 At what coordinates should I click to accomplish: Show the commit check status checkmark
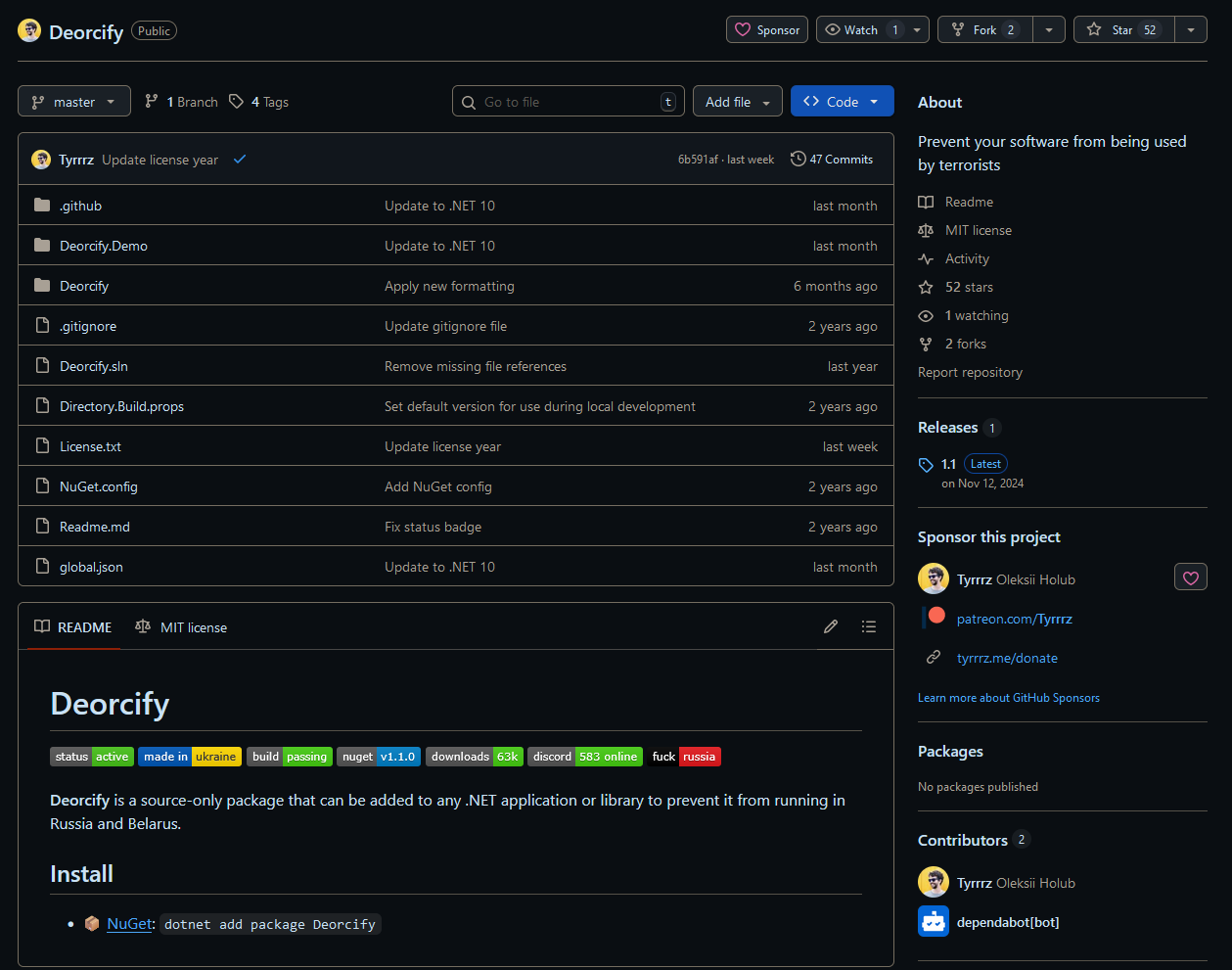pyautogui.click(x=240, y=159)
